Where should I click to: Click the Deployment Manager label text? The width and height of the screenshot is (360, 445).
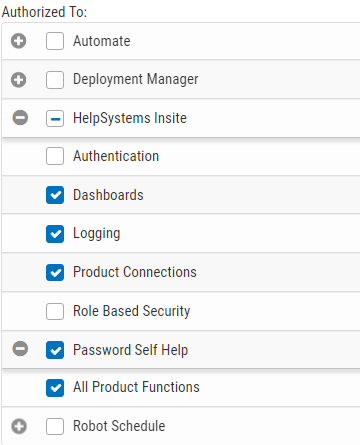click(x=136, y=80)
